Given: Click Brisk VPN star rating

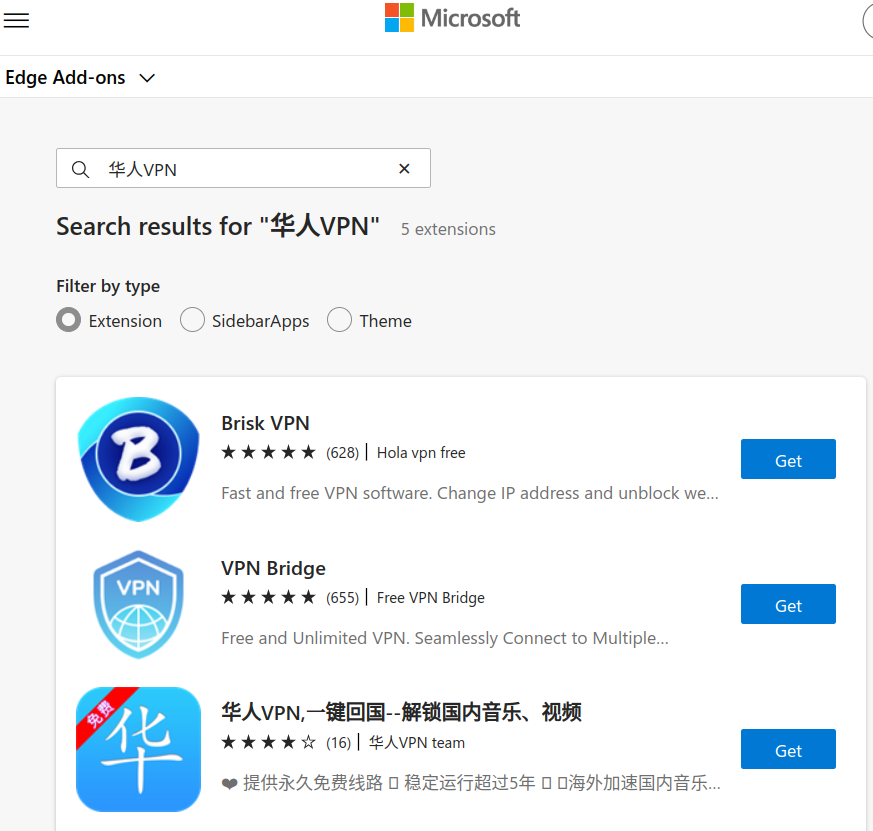Looking at the screenshot, I should click(x=268, y=452).
